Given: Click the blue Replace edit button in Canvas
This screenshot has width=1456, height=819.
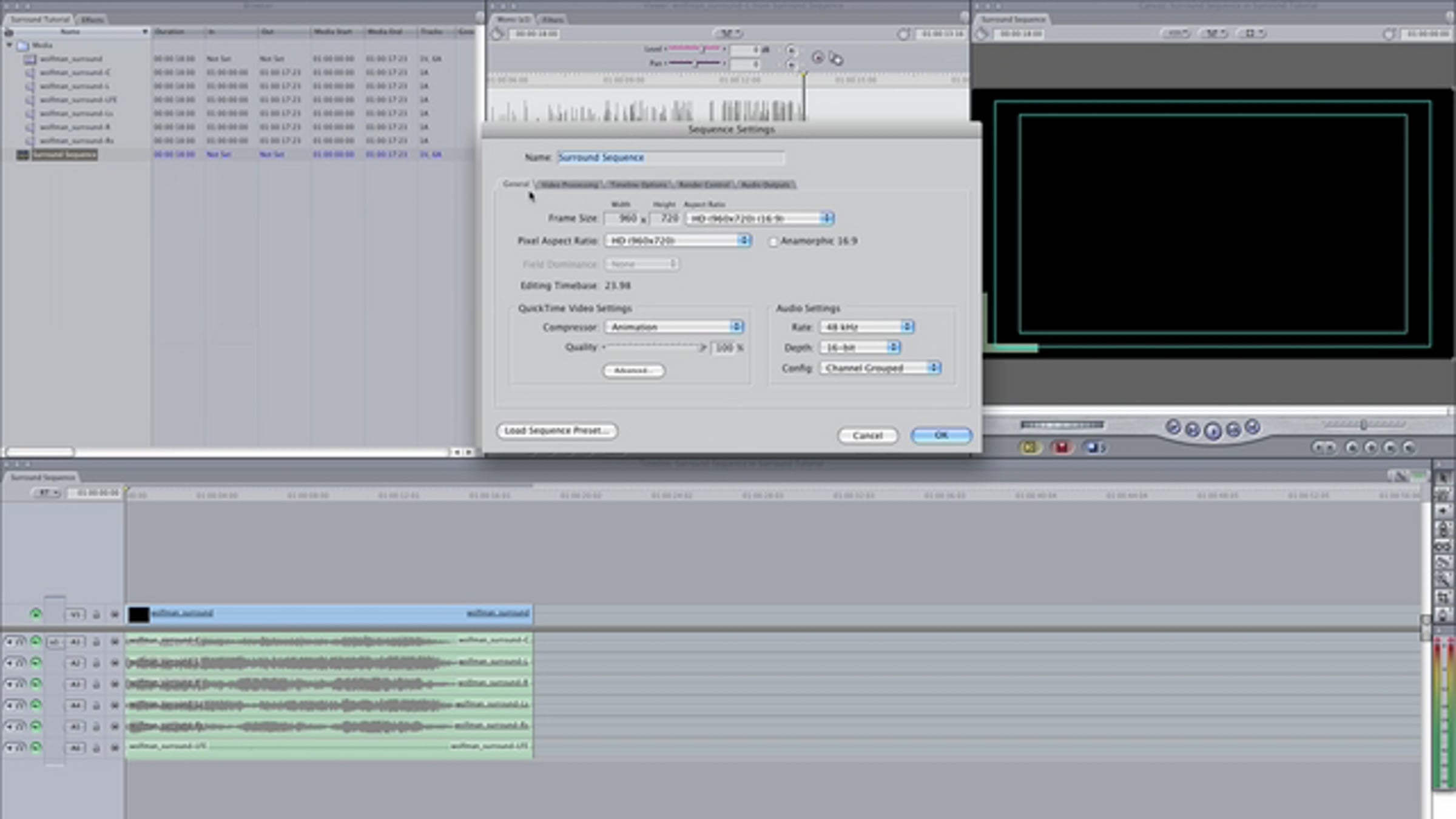Looking at the screenshot, I should (x=1093, y=448).
